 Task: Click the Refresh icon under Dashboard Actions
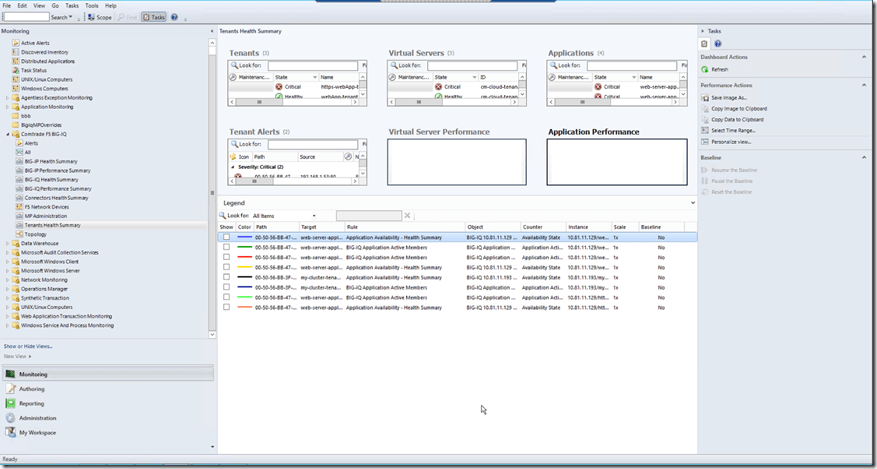click(704, 69)
